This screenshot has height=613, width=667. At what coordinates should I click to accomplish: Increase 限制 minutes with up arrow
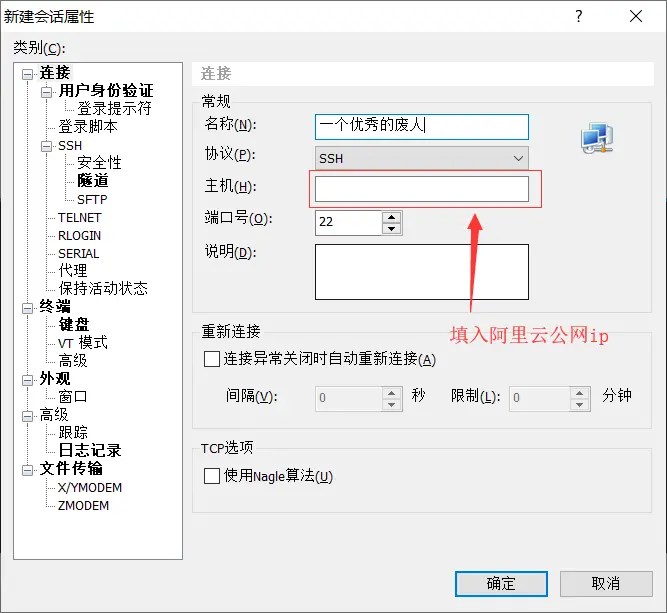click(x=579, y=393)
